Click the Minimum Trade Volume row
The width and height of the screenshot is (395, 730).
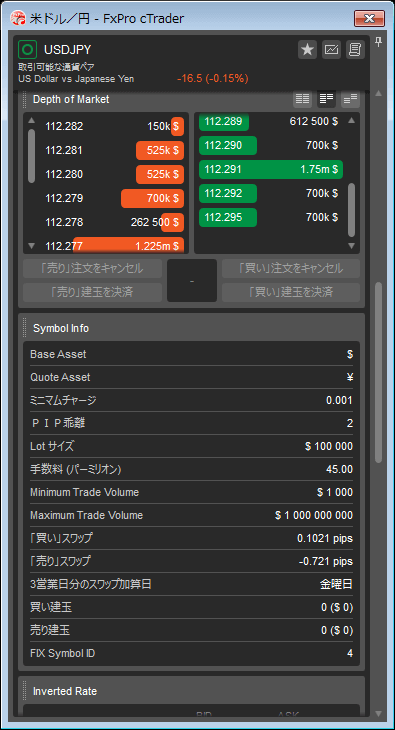[191, 492]
